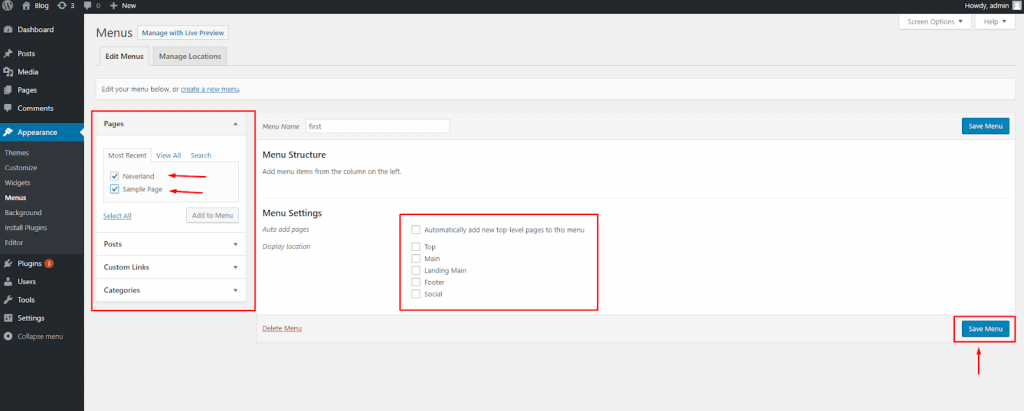Viewport: 1024px width, 411px height.
Task: Click the Users icon in sidebar
Action: 9,281
